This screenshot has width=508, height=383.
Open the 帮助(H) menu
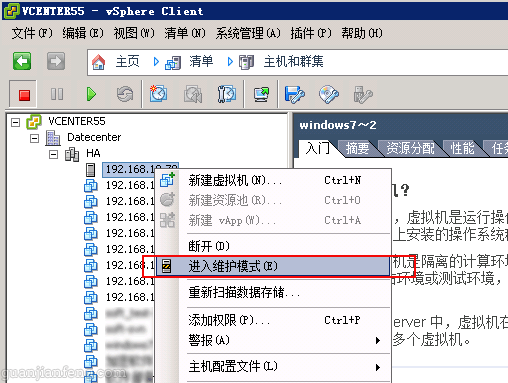(362, 33)
